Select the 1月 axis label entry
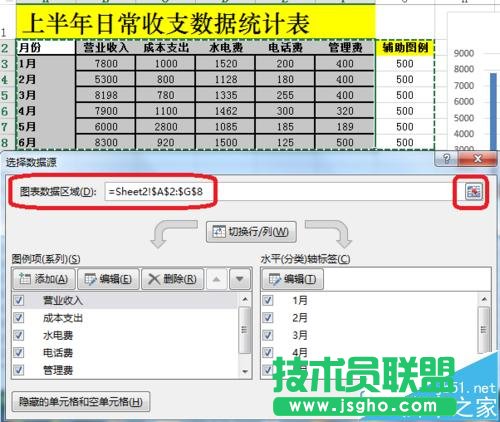The image size is (500, 422). [300, 300]
